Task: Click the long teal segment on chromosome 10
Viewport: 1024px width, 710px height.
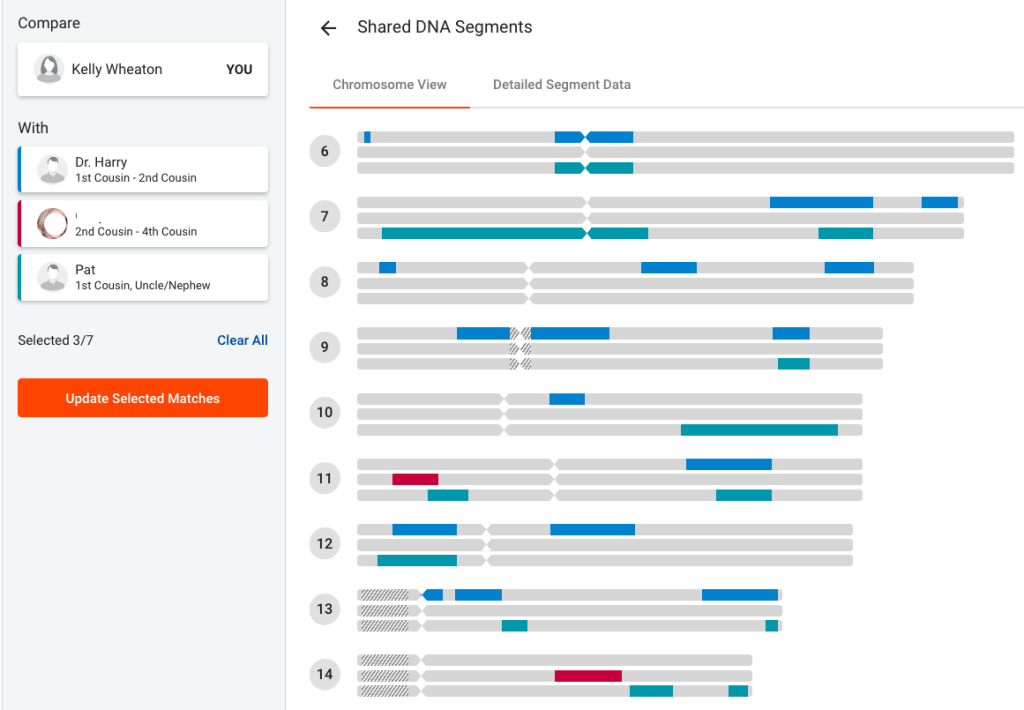Action: tap(759, 430)
